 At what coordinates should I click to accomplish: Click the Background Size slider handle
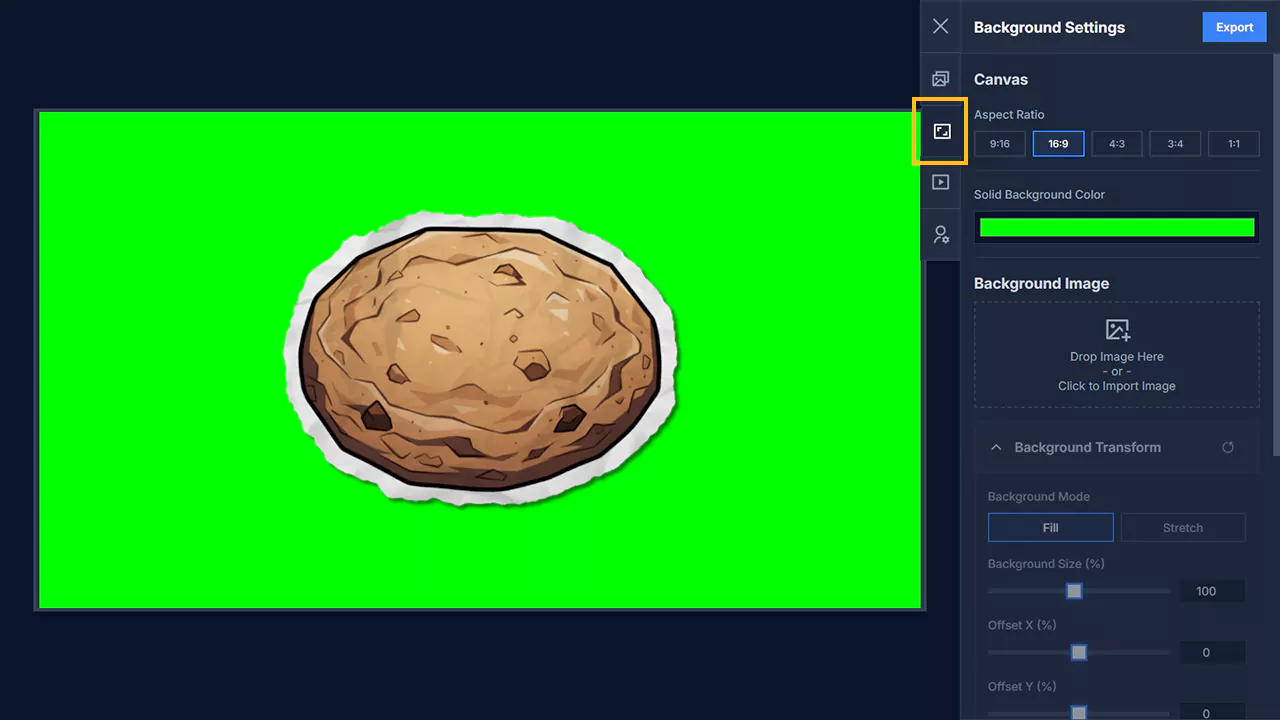click(1074, 591)
